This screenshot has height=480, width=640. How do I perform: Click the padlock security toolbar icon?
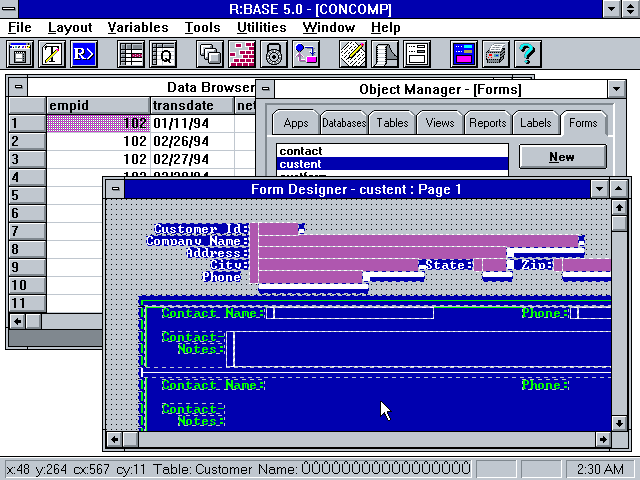pos(274,54)
